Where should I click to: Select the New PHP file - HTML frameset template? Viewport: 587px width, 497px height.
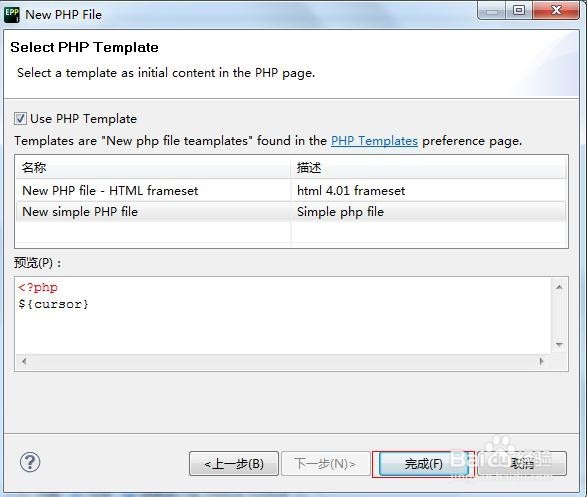click(x=110, y=190)
